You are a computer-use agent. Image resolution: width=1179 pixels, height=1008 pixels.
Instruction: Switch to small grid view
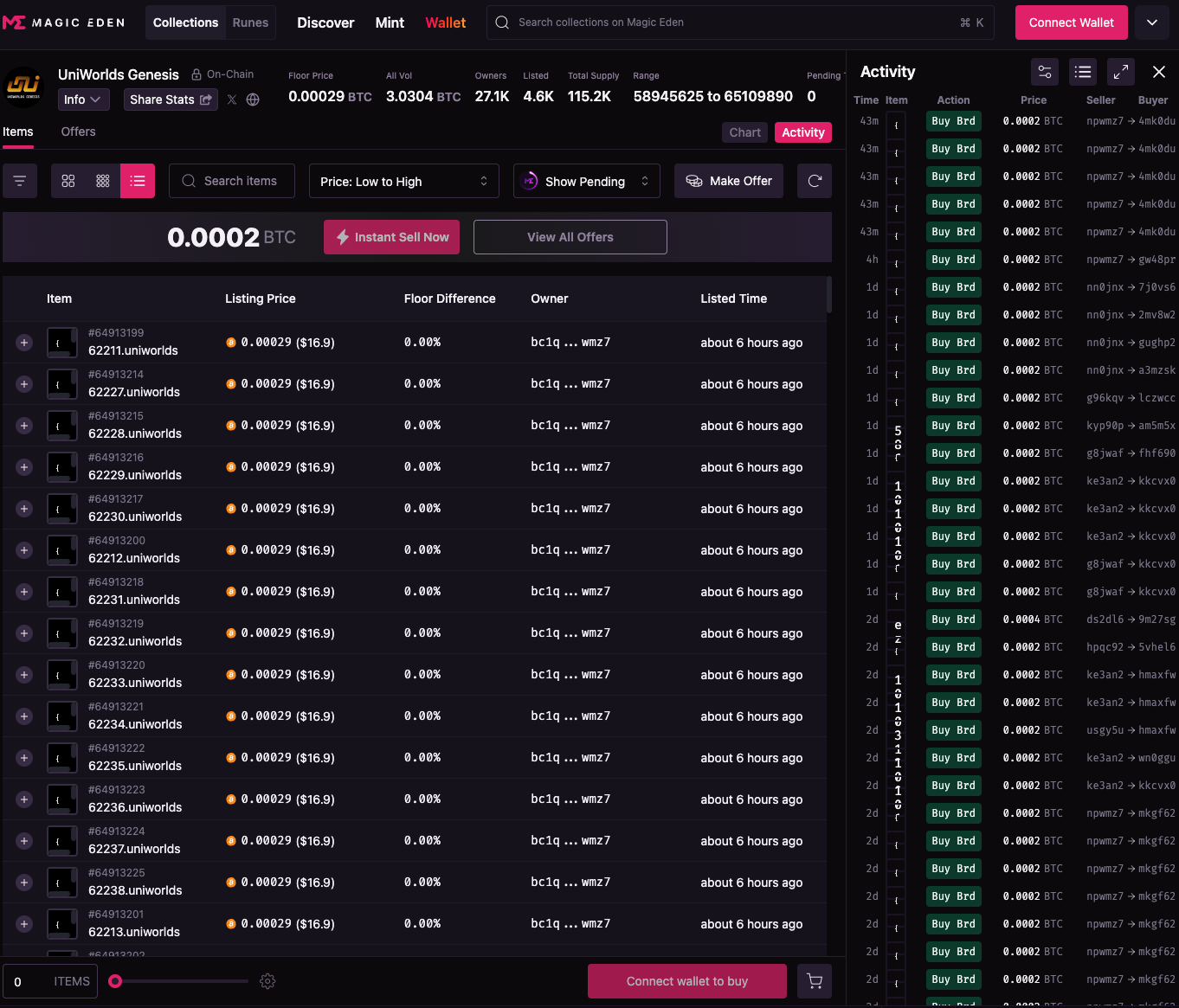pyautogui.click(x=103, y=181)
